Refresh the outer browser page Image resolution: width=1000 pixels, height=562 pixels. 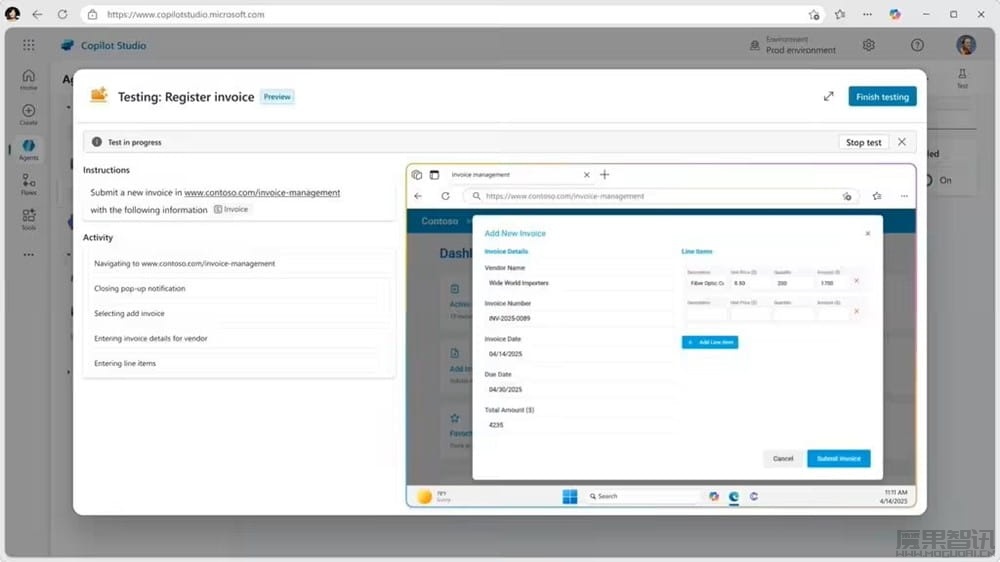point(62,14)
